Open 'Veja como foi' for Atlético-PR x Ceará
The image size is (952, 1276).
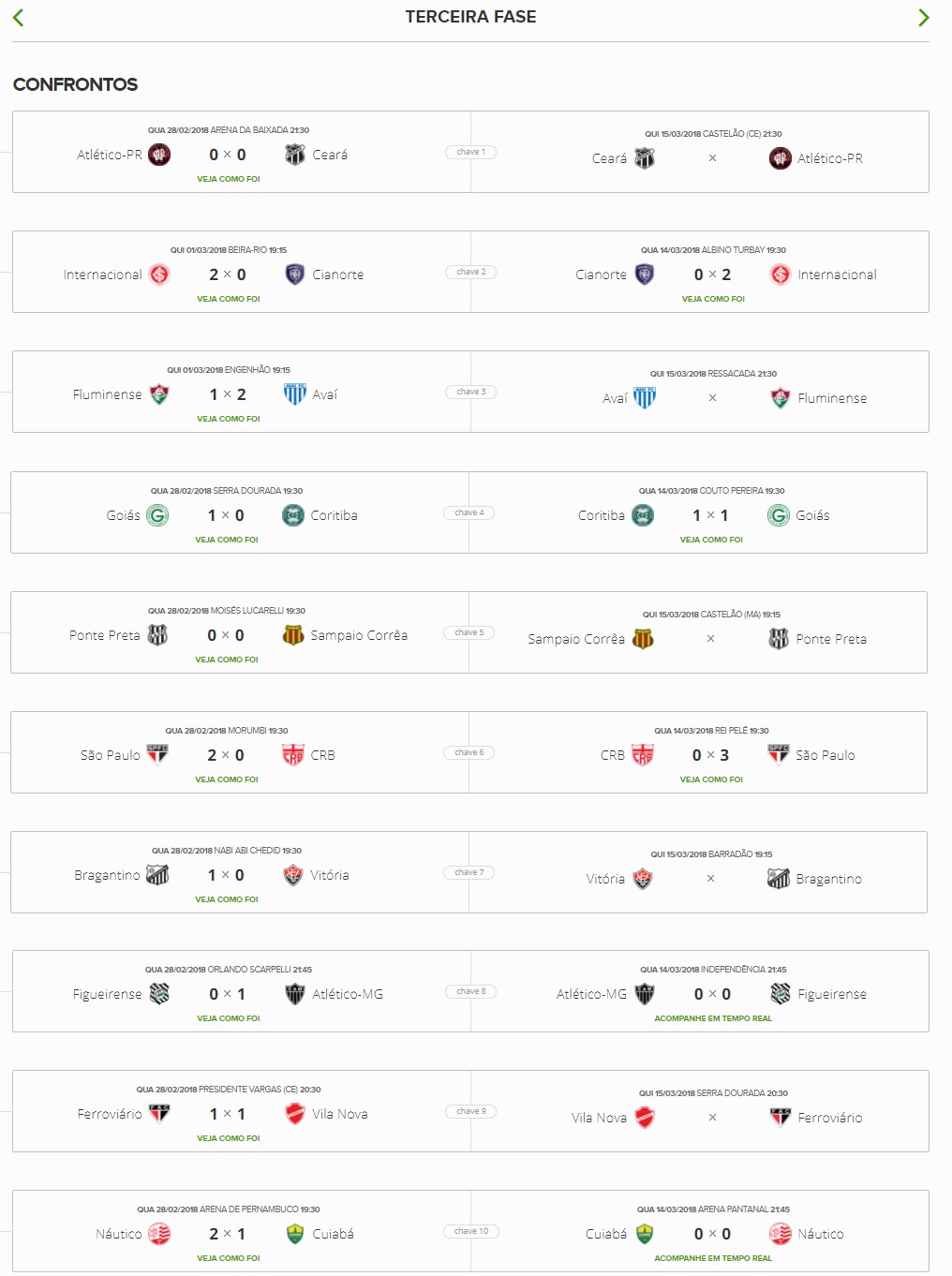coord(229,179)
